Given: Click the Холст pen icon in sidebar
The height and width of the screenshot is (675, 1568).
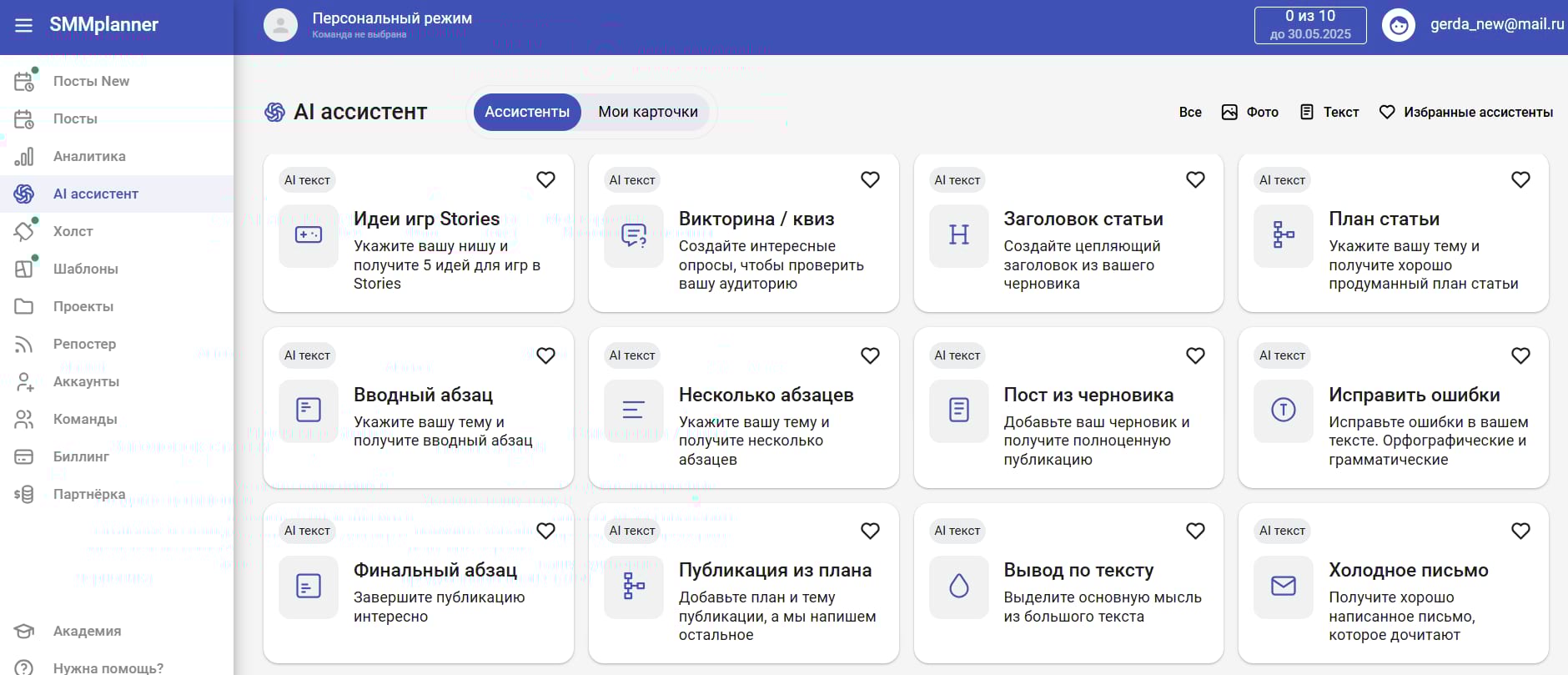Looking at the screenshot, I should [x=24, y=231].
